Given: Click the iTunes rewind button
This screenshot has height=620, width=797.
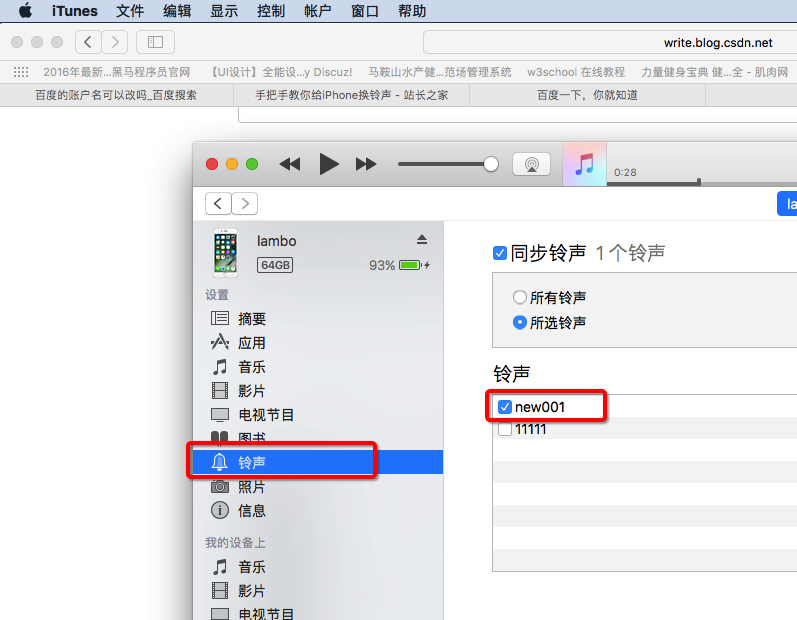Looking at the screenshot, I should pos(290,164).
